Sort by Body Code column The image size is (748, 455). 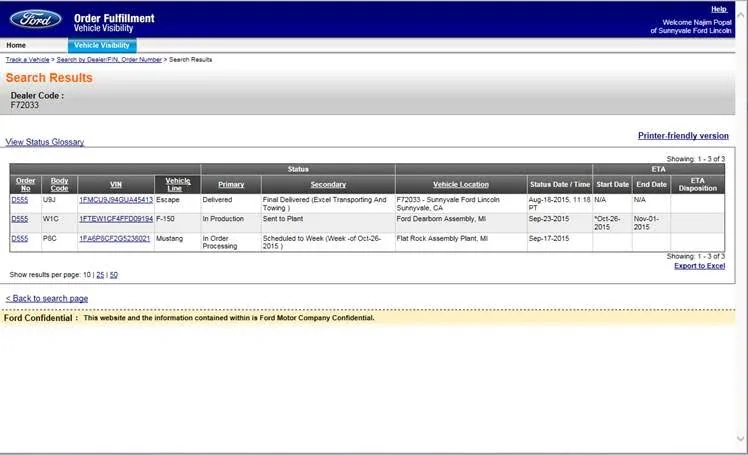pos(59,184)
